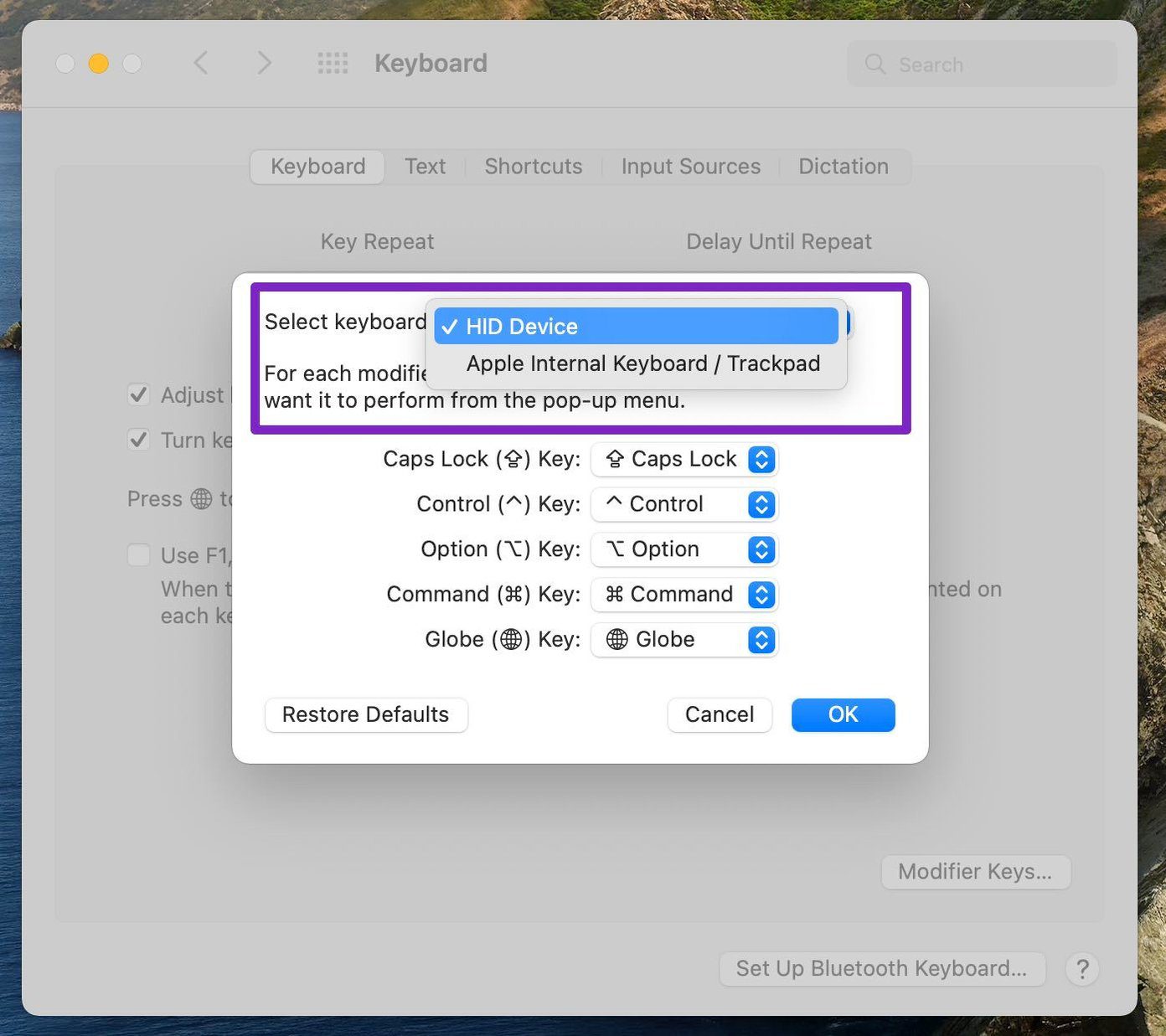1166x1036 pixels.
Task: Toggle the Turn keyboard backlight off checkbox
Action: pyautogui.click(x=138, y=440)
